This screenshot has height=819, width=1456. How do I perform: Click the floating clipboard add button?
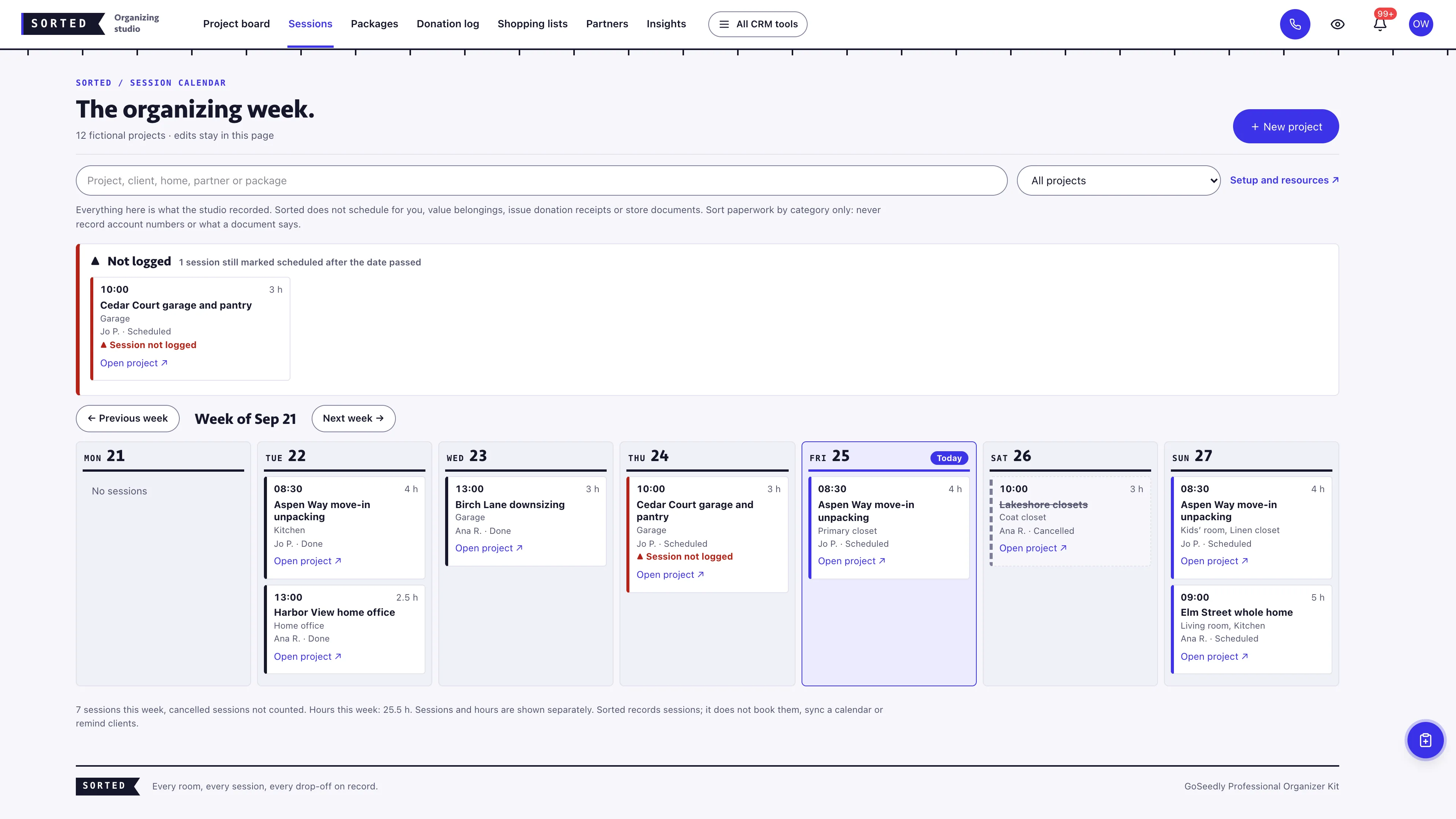[x=1425, y=740]
